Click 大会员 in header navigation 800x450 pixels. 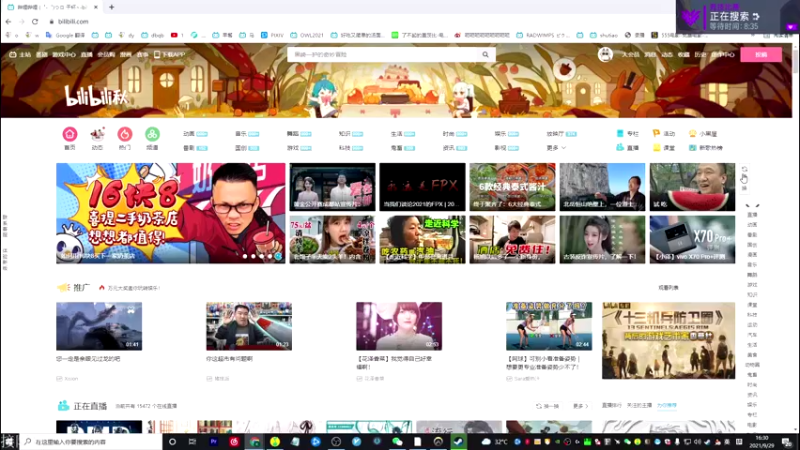tap(631, 55)
